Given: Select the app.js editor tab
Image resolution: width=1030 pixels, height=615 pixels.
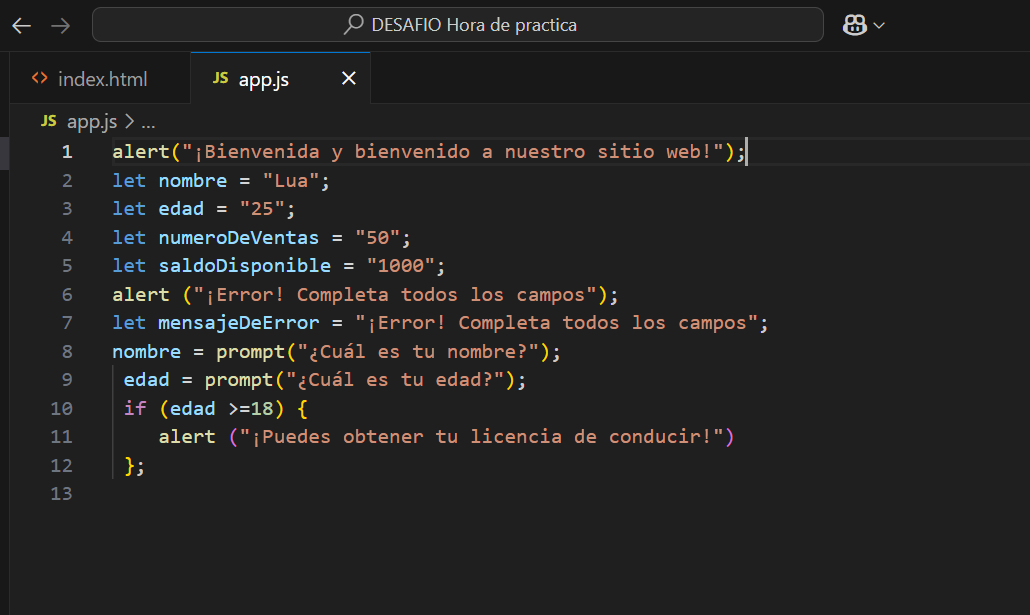Looking at the screenshot, I should (x=280, y=79).
